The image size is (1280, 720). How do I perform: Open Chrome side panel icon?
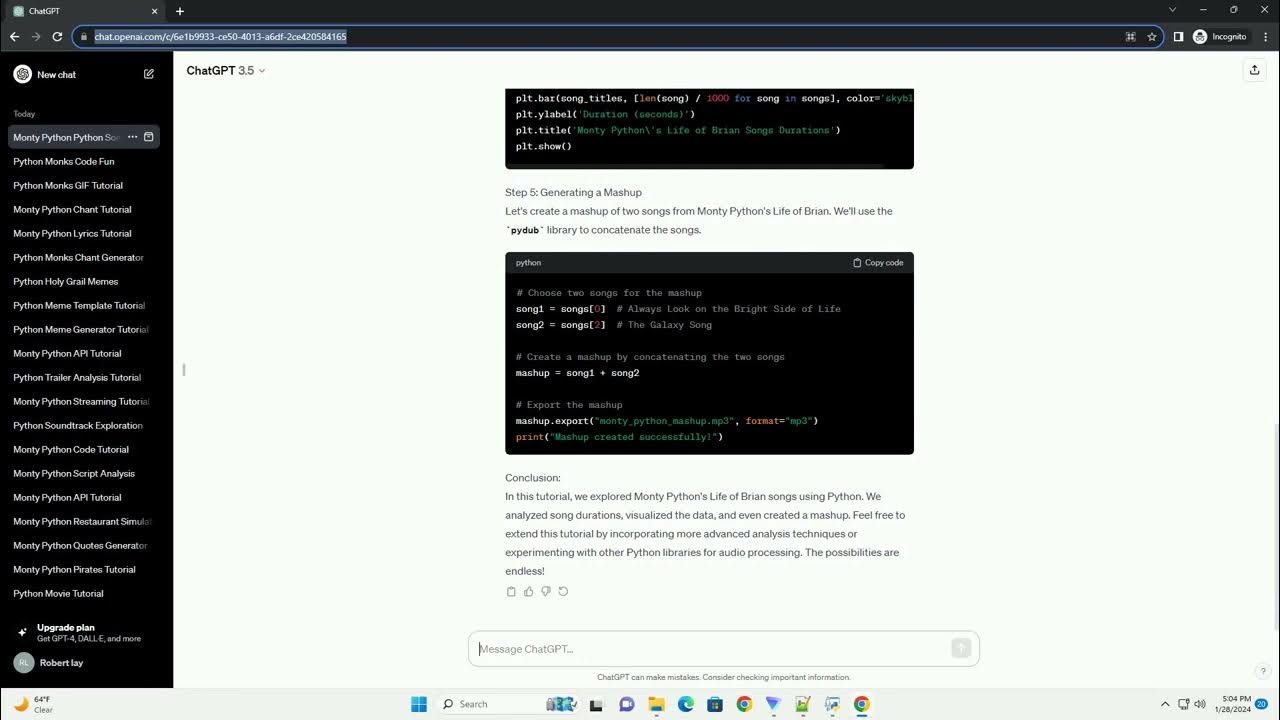pyautogui.click(x=1178, y=37)
